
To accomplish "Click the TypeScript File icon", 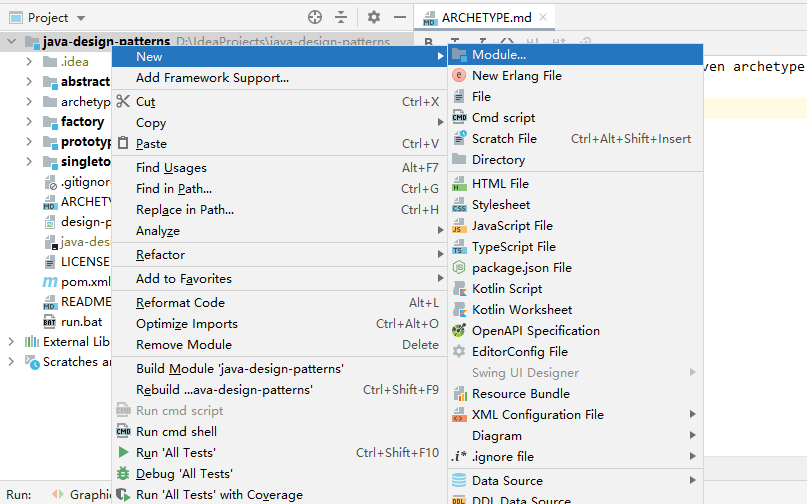I will [x=459, y=247].
